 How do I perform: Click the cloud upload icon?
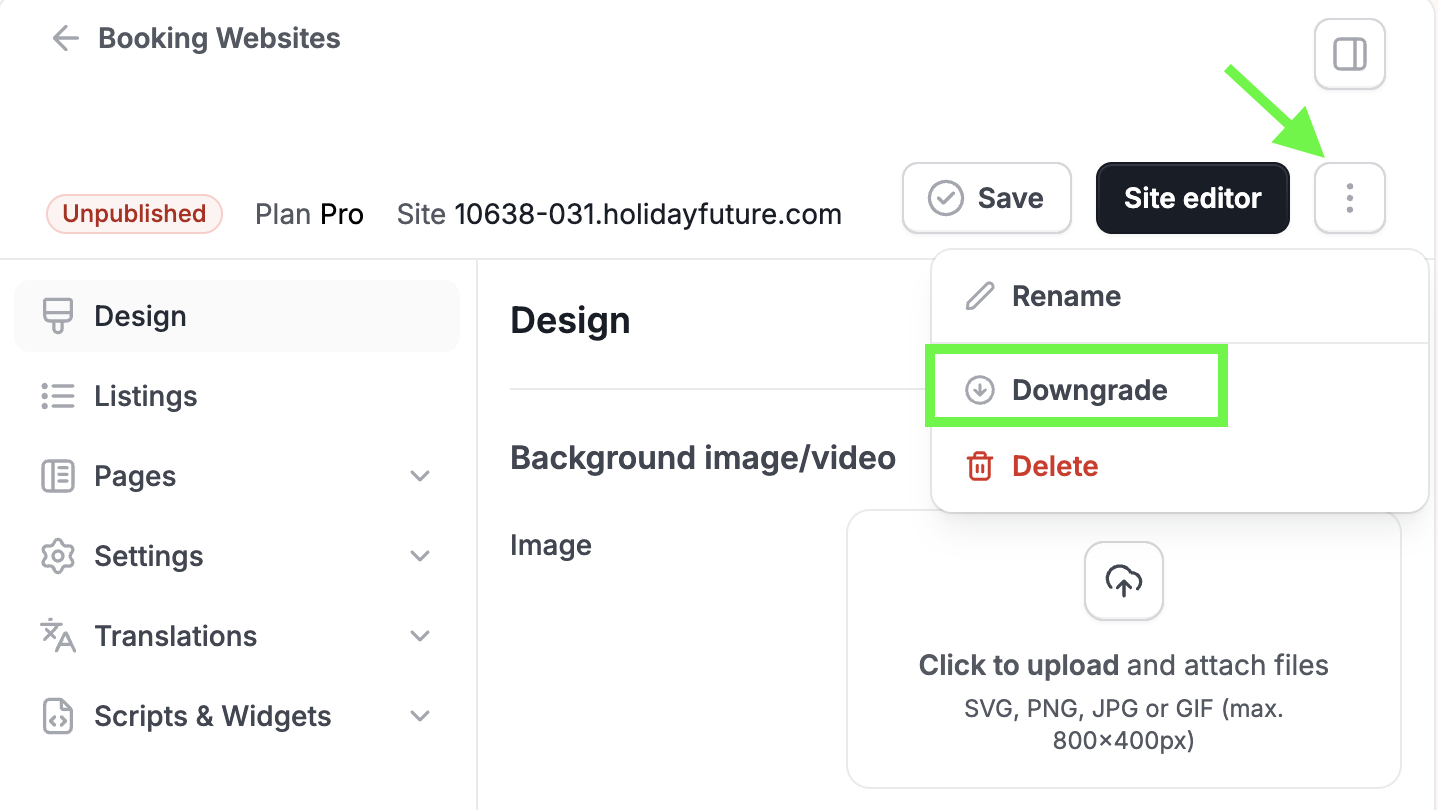click(1124, 581)
